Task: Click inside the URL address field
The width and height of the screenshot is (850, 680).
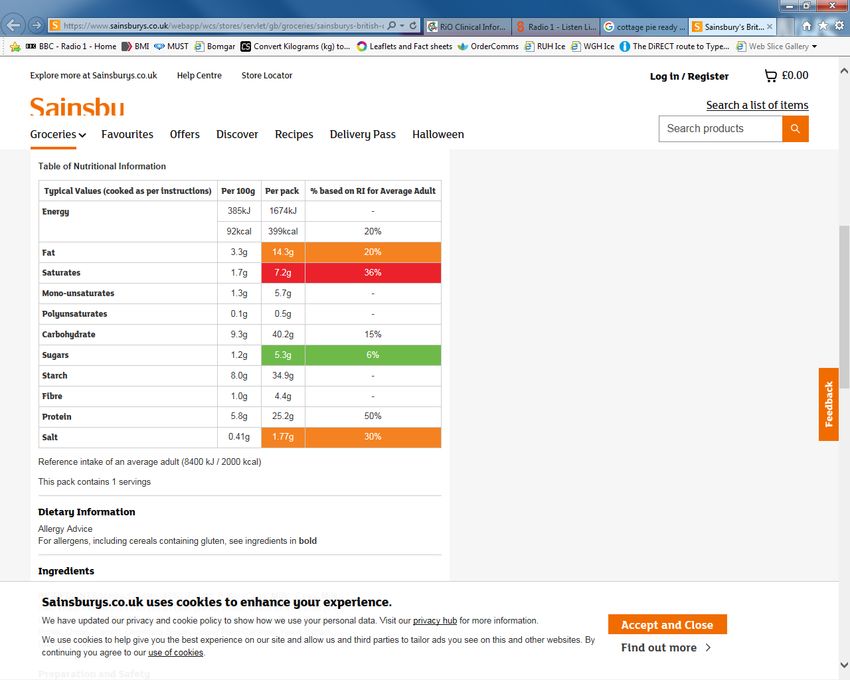Action: click(x=222, y=25)
